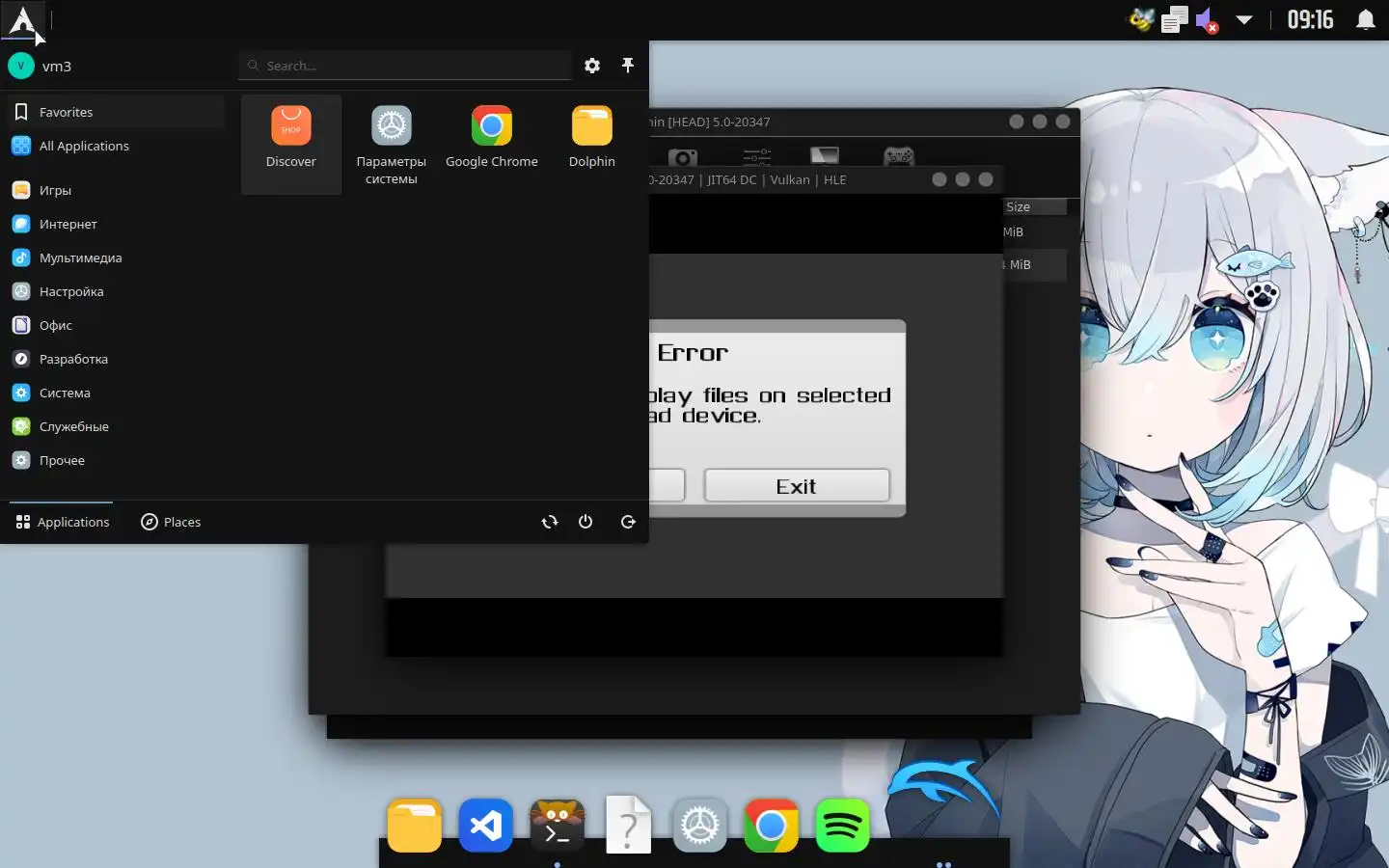Launch Google Chrome from favorites

tap(492, 144)
